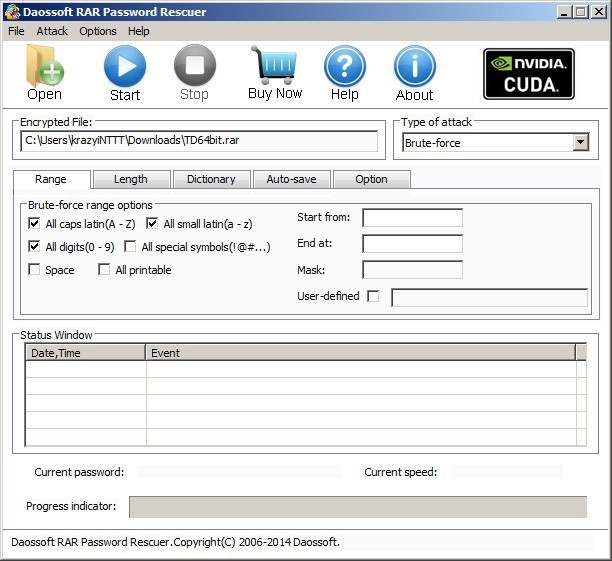Switch to the Auto-save tab
The height and width of the screenshot is (561, 612).
(x=291, y=179)
